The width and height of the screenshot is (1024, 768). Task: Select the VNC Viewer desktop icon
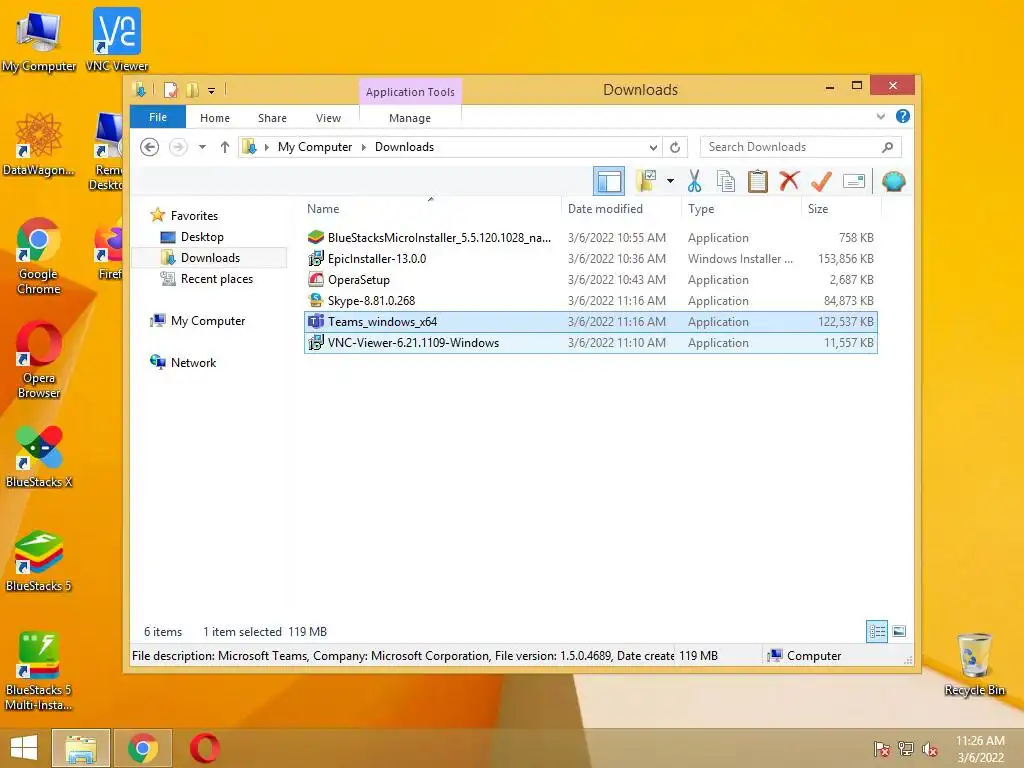pos(117,40)
